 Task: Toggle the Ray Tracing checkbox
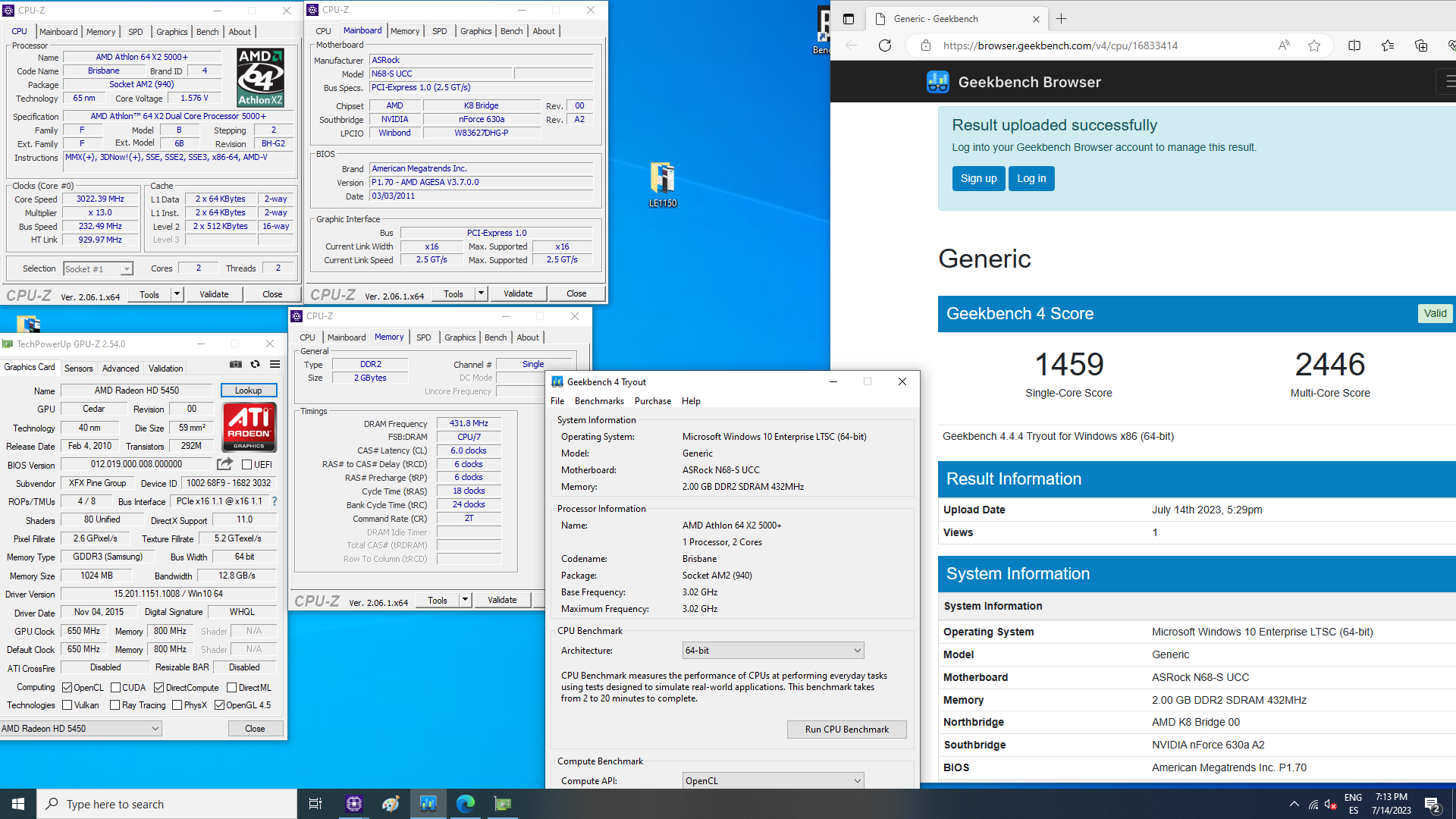(x=115, y=705)
